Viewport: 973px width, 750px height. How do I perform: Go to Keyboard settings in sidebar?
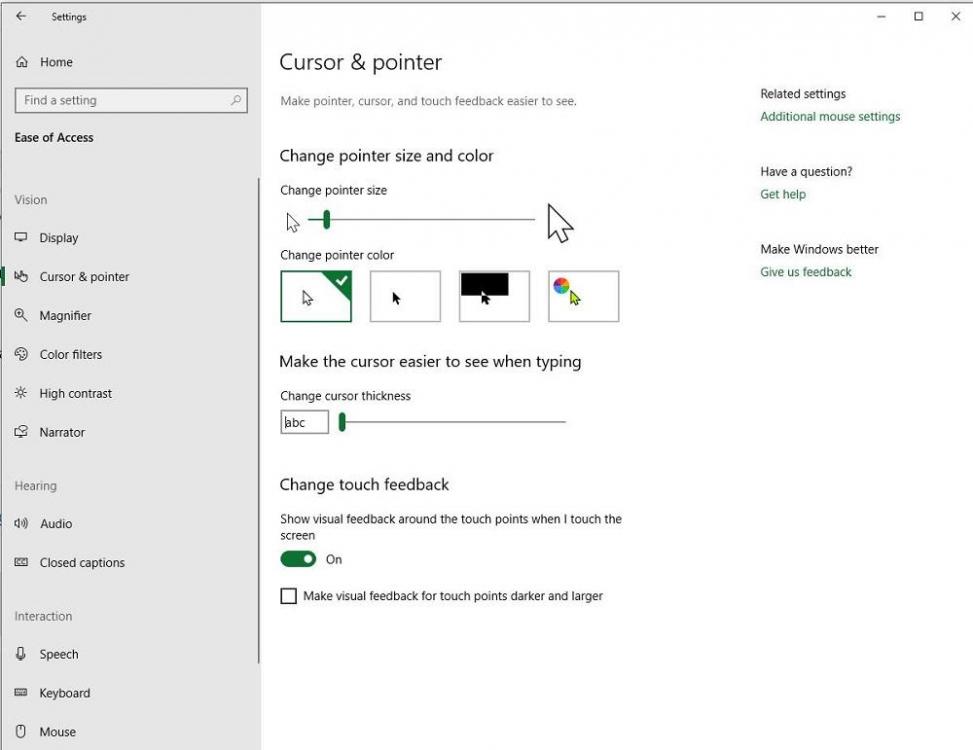pyautogui.click(x=64, y=693)
